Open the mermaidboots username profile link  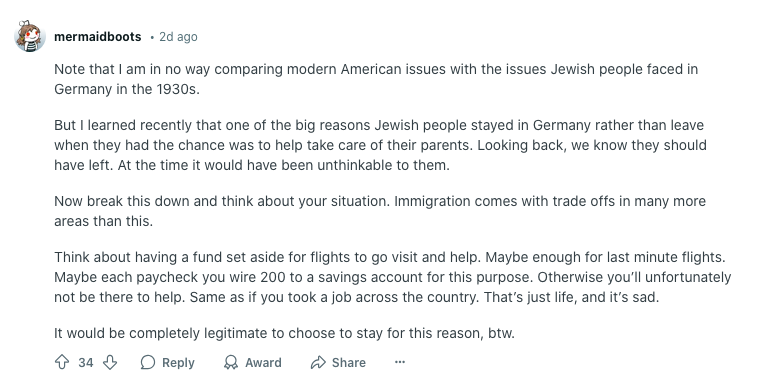click(x=98, y=37)
